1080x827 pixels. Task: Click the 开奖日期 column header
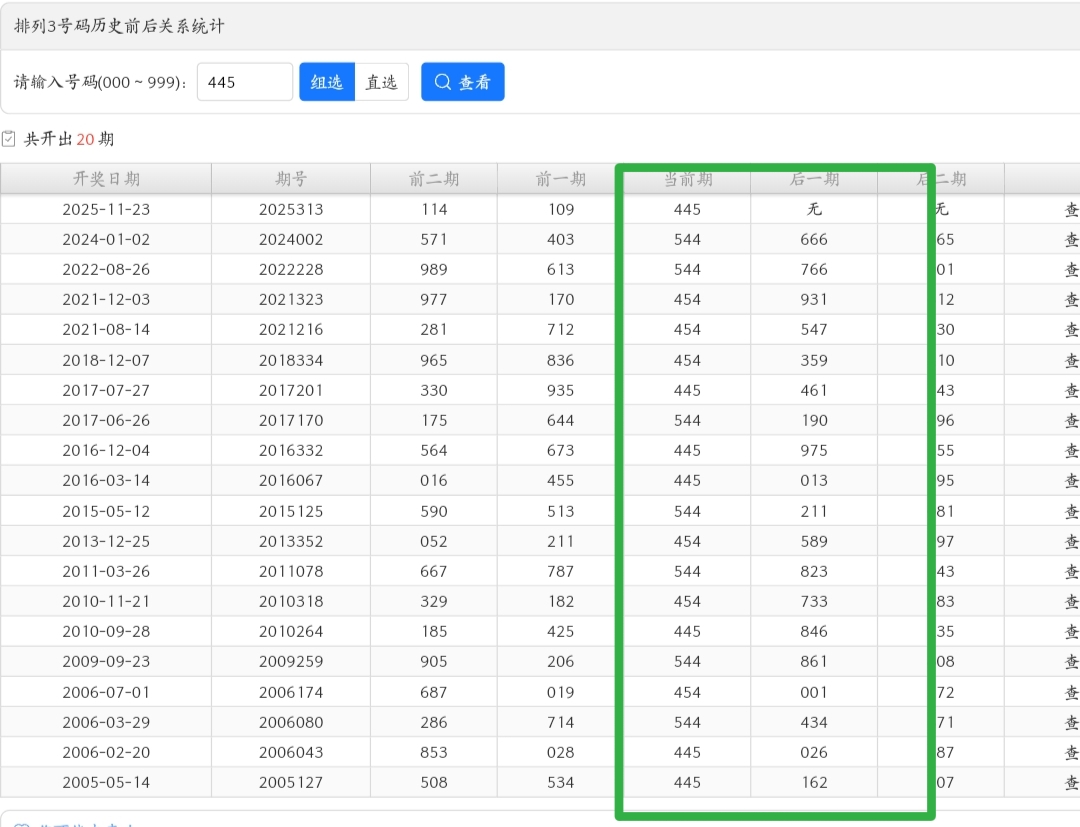click(106, 179)
